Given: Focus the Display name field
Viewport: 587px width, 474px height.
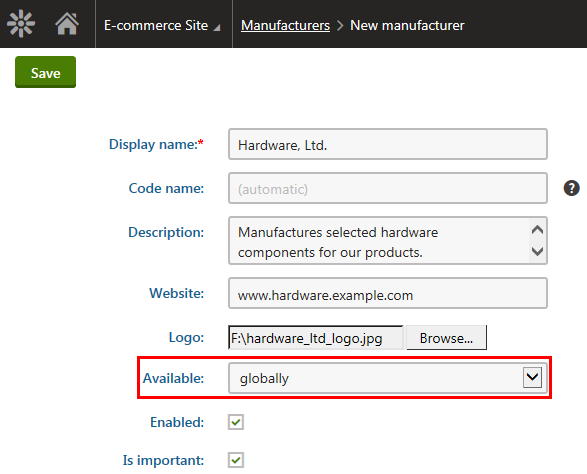Looking at the screenshot, I should (x=388, y=144).
